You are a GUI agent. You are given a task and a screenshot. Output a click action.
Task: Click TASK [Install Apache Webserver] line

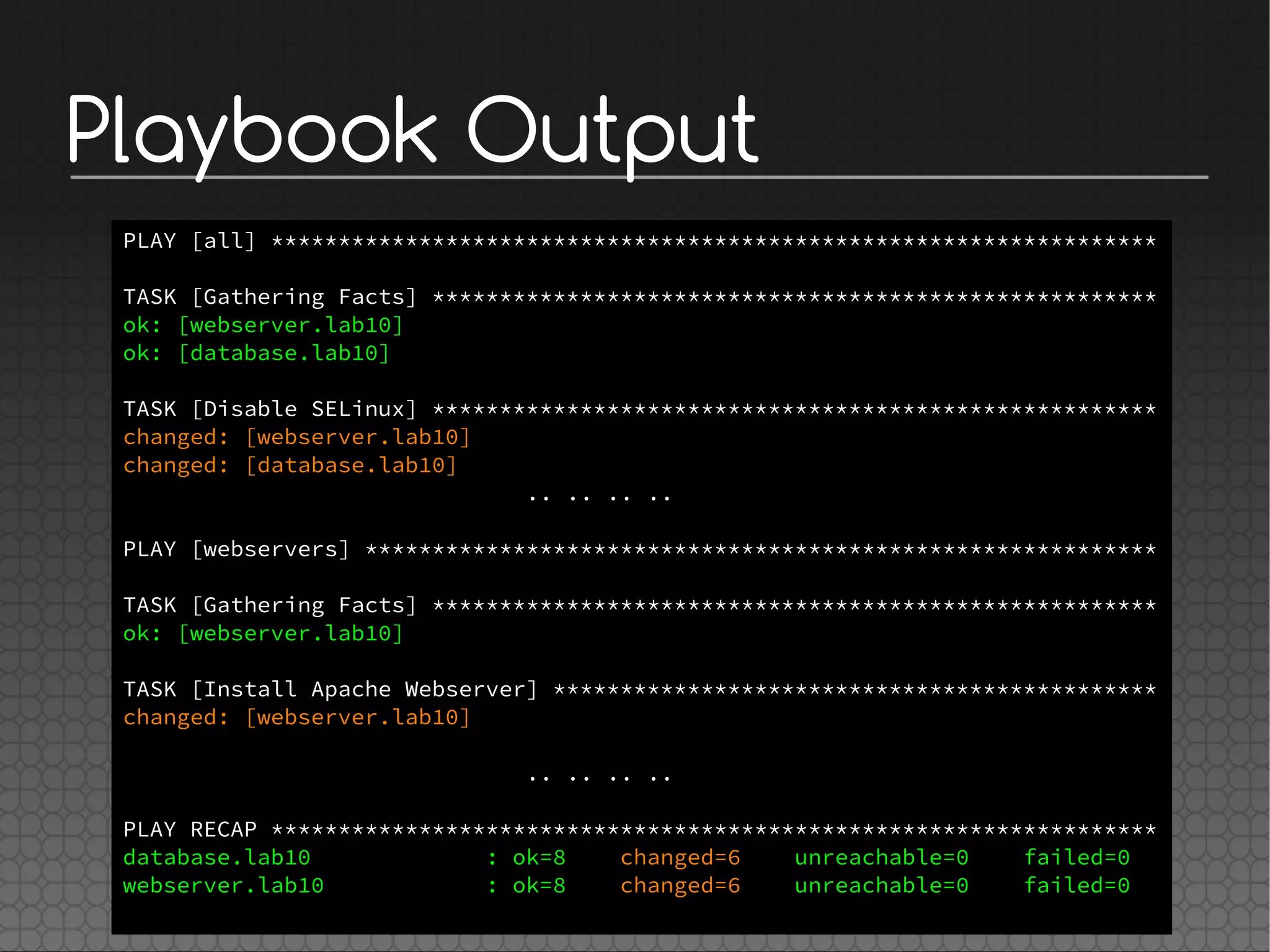(x=330, y=690)
